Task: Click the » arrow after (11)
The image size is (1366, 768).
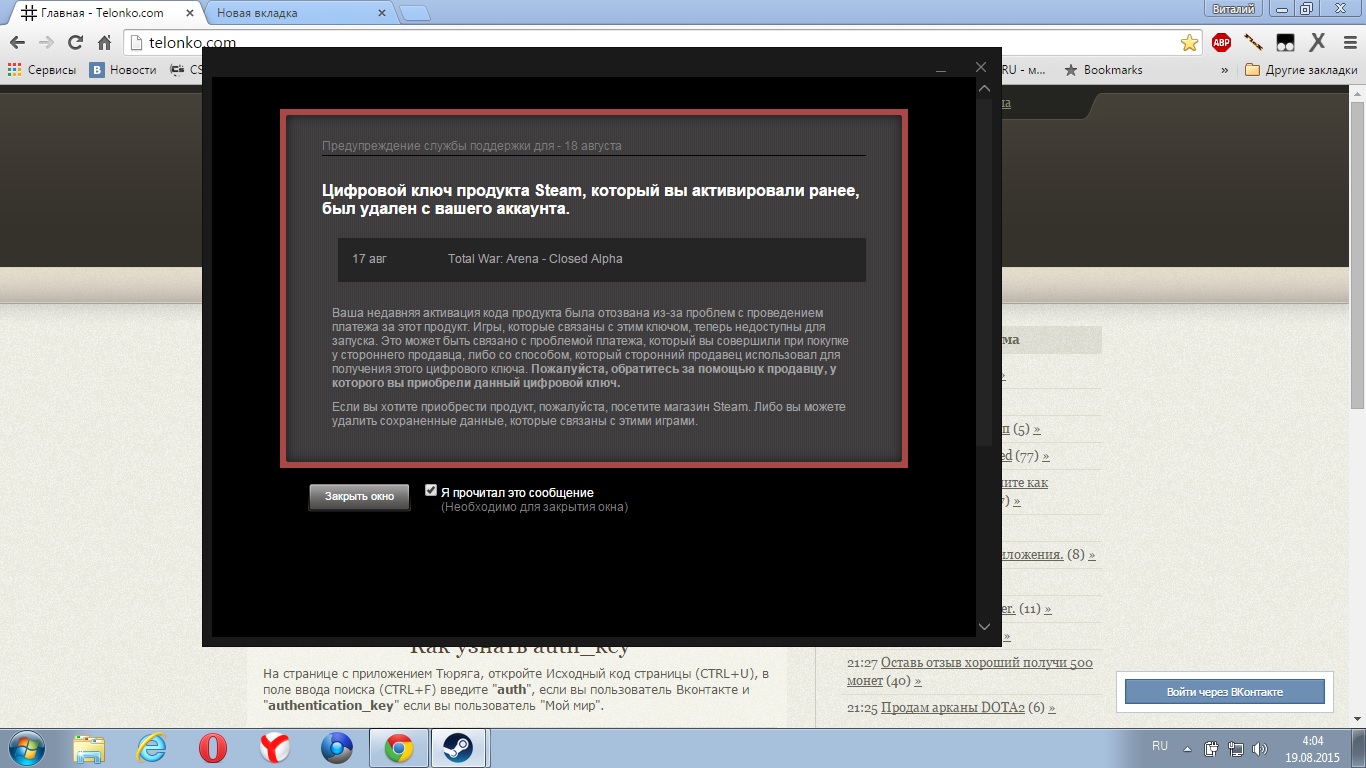Action: 1048,609
